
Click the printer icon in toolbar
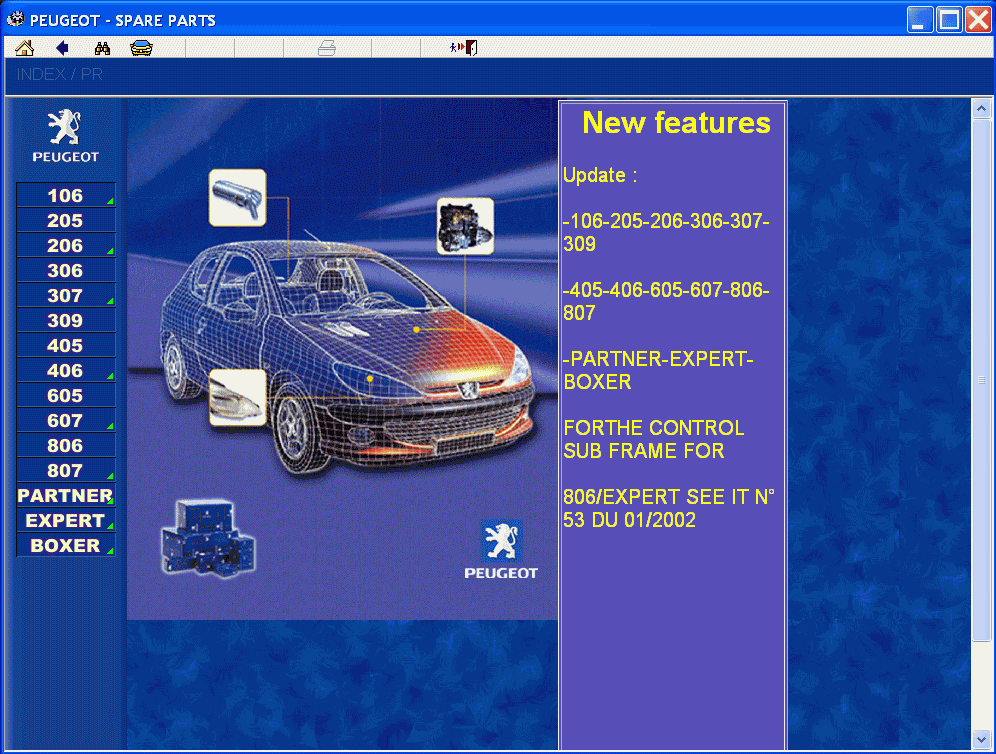tap(327, 48)
